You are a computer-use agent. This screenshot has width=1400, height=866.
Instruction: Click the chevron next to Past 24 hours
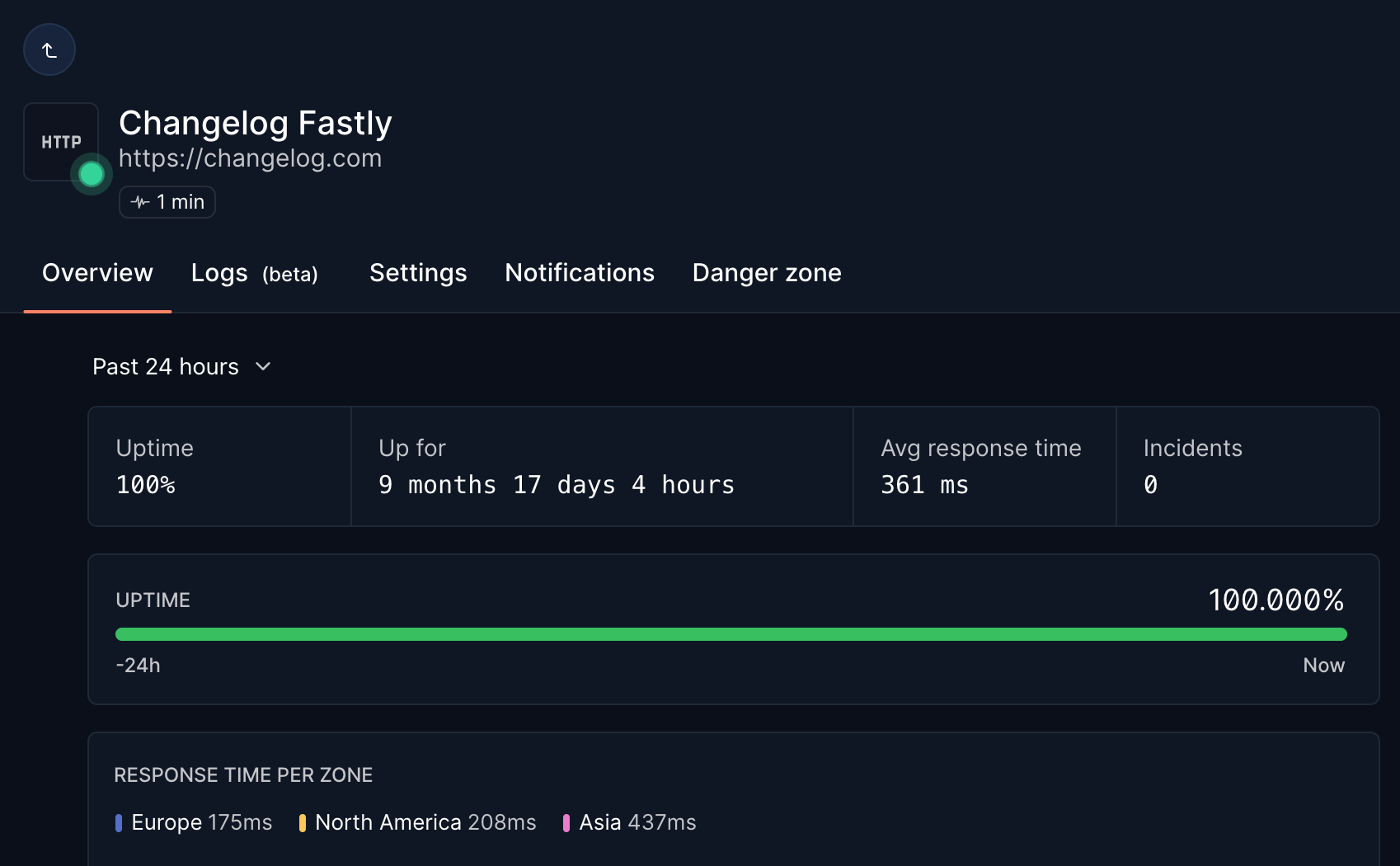coord(263,366)
